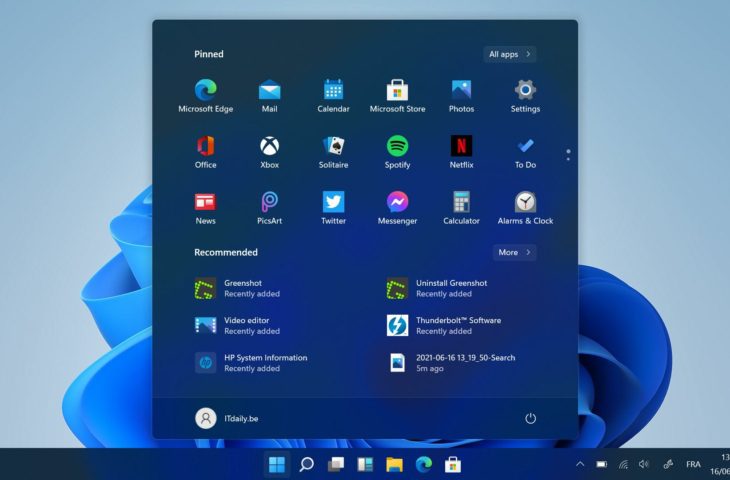Click the link icon in system tray
730x480 pixels.
(x=668, y=464)
